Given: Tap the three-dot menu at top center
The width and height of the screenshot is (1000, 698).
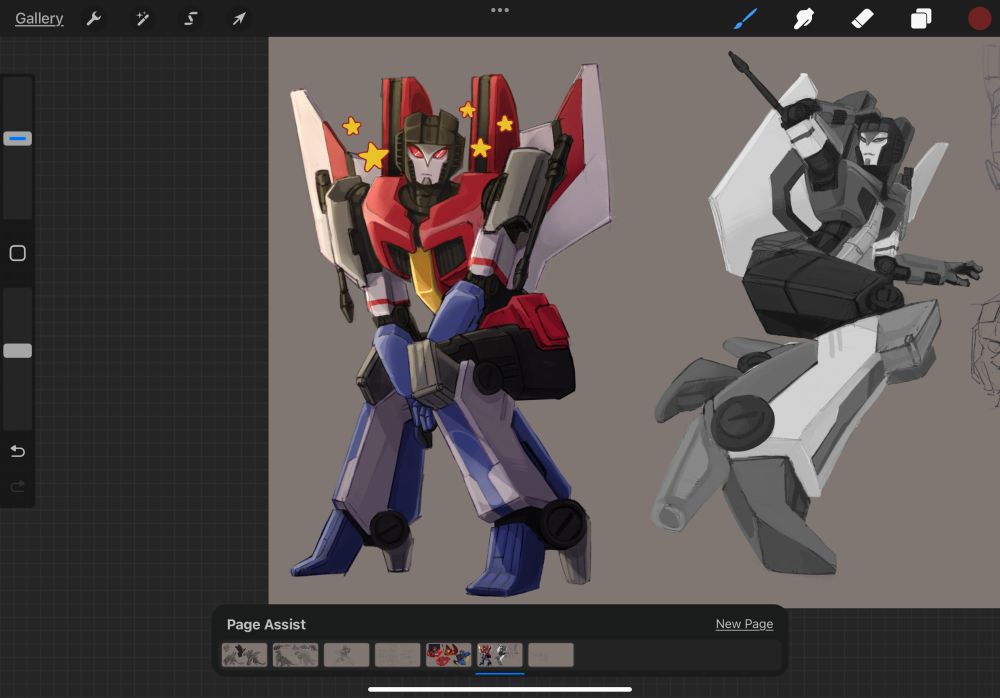Looking at the screenshot, I should [x=500, y=10].
